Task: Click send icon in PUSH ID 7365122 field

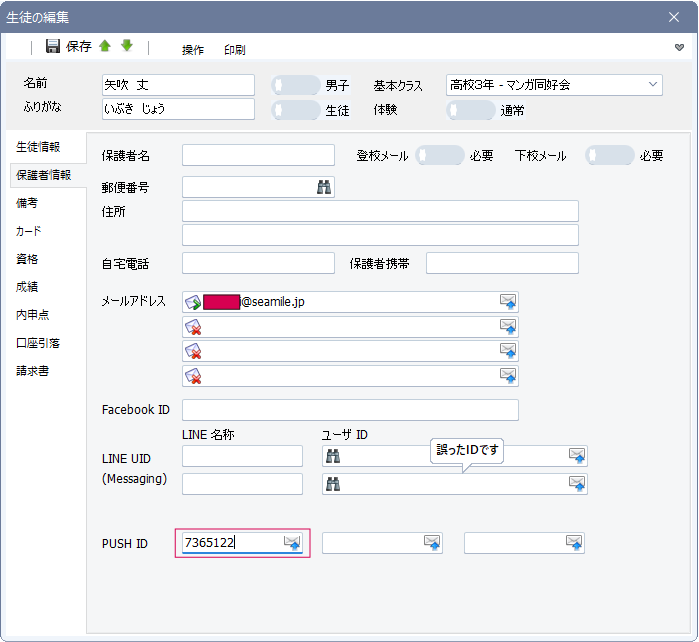Action: [x=291, y=543]
